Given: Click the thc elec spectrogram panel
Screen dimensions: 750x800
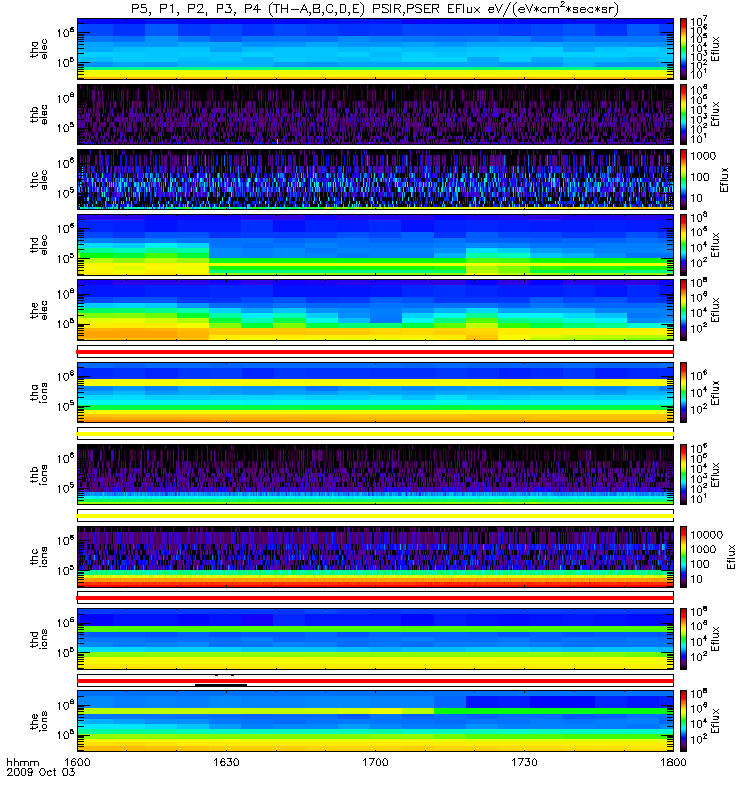Looking at the screenshot, I should click(376, 180).
